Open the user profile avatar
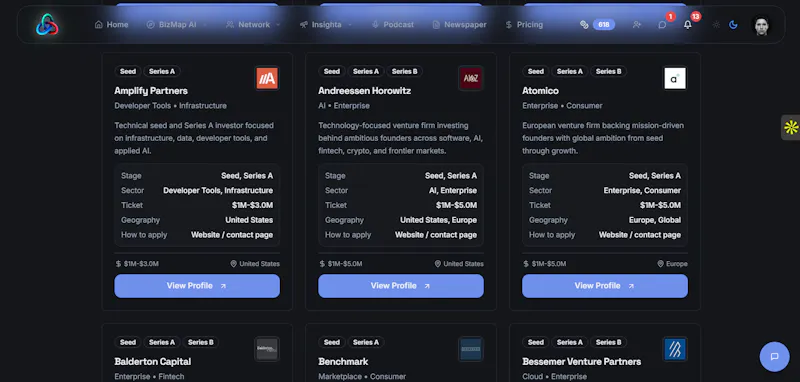 [761, 24]
